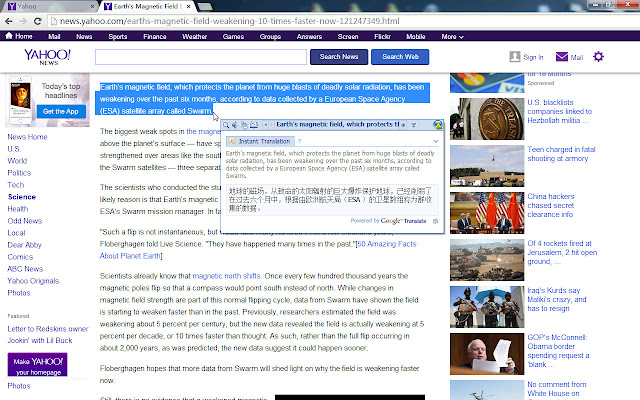Screen dimensions: 640x400
Task: Open the Yahoo Mail envelope icon
Action: (561, 57)
